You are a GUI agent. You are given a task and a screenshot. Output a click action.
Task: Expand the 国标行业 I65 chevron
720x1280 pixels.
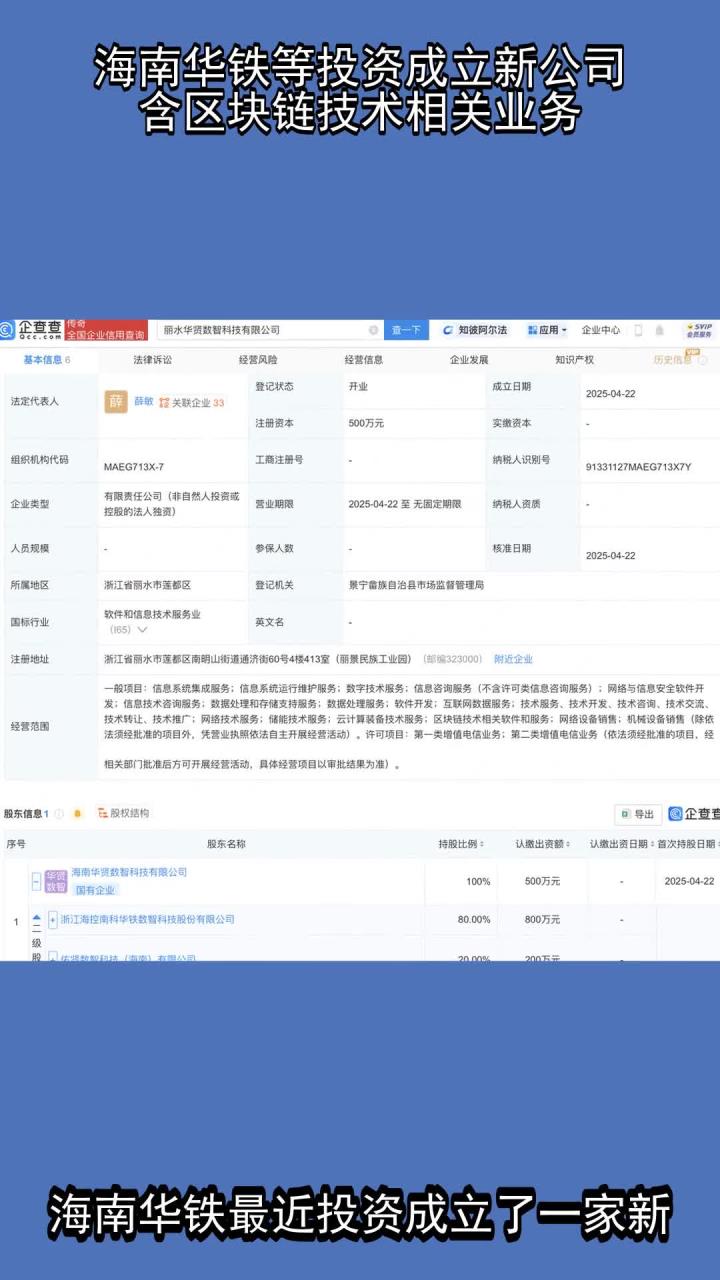coord(142,630)
